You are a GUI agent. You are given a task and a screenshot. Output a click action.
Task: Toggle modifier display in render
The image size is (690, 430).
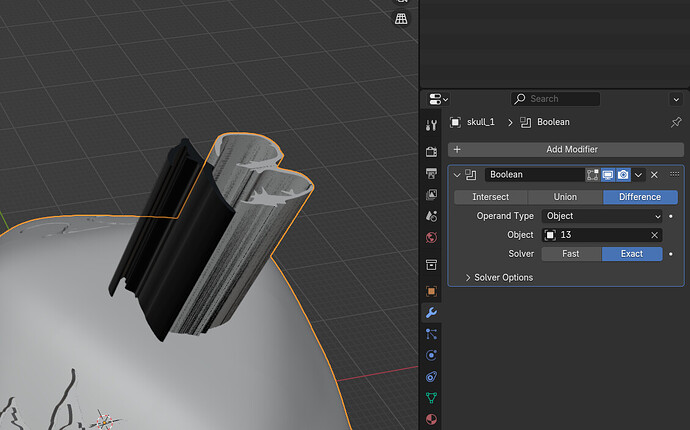click(623, 175)
